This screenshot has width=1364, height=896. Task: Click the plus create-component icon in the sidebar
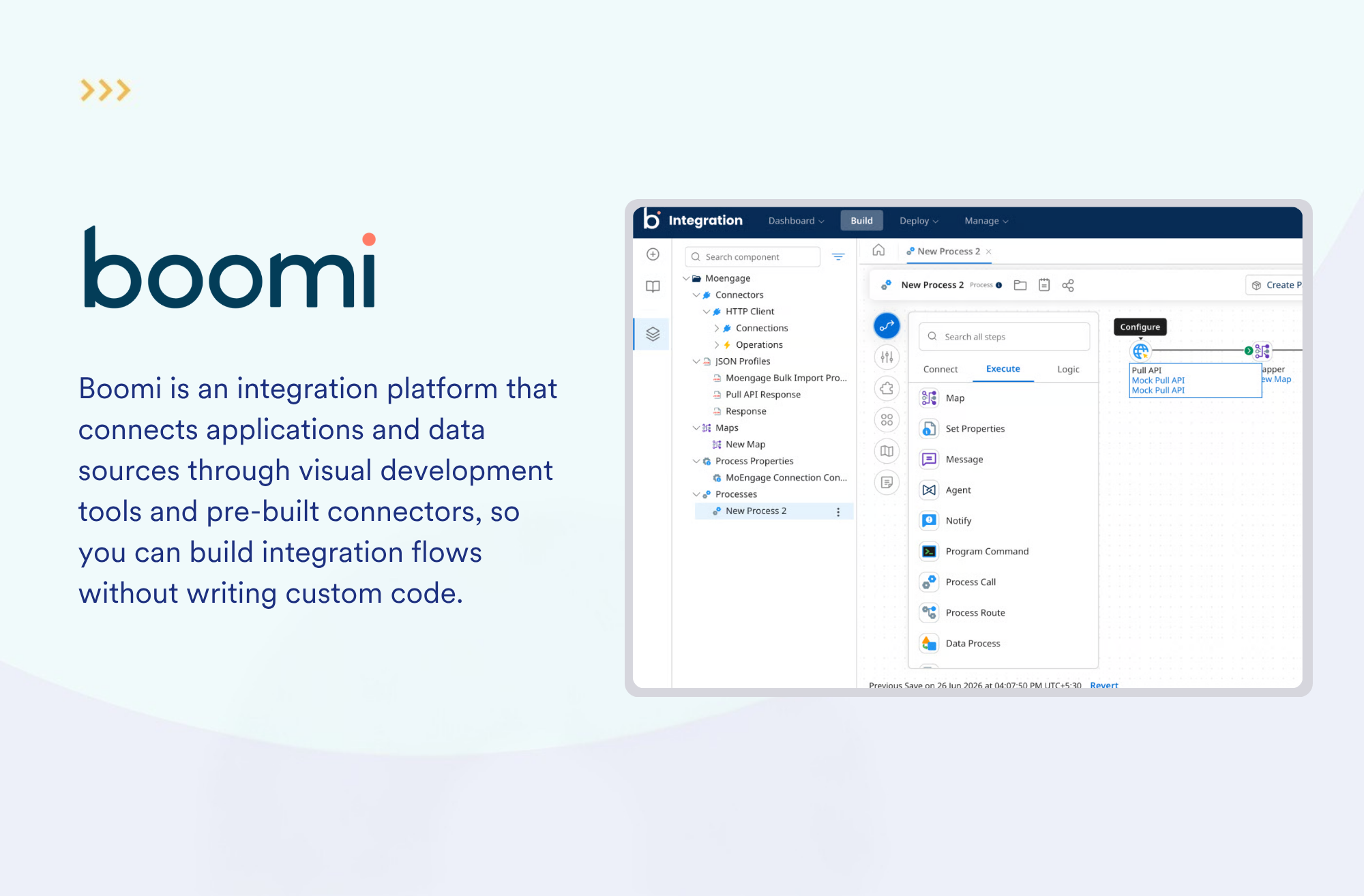tap(653, 254)
